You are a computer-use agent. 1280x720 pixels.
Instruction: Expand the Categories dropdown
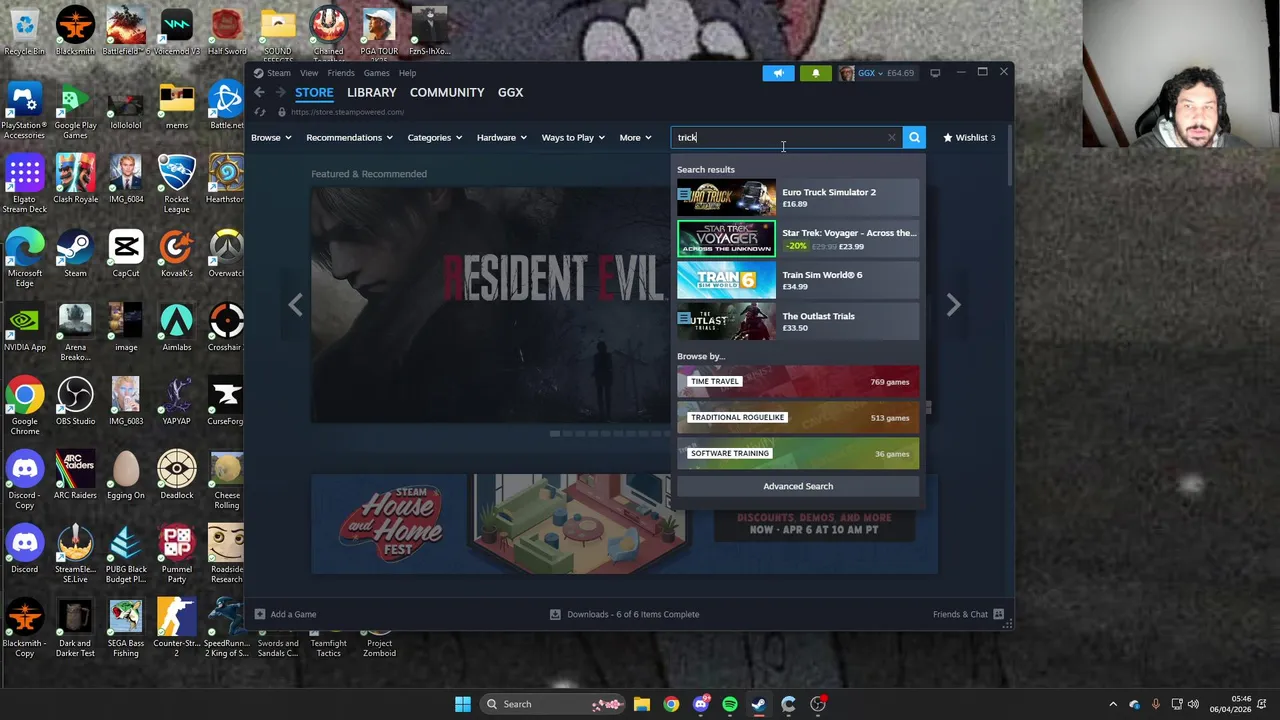click(434, 138)
